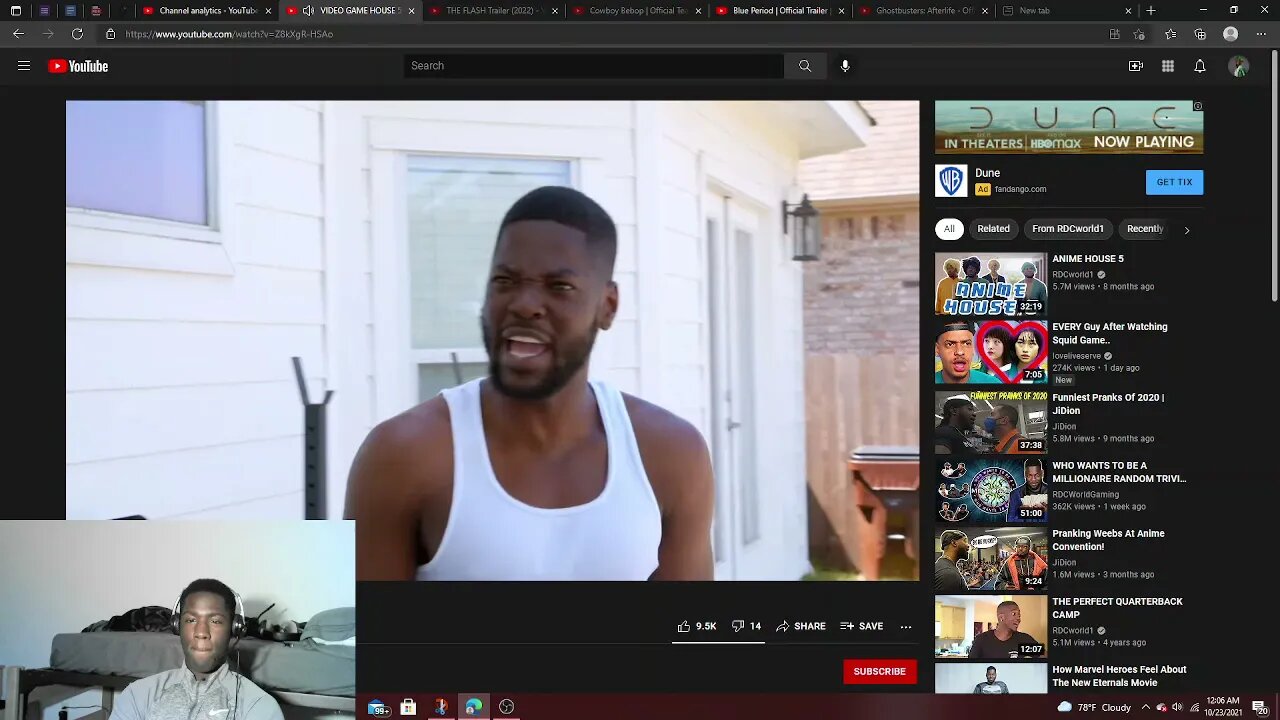Start voice search with the microphone
1280x720 pixels.
click(x=845, y=66)
